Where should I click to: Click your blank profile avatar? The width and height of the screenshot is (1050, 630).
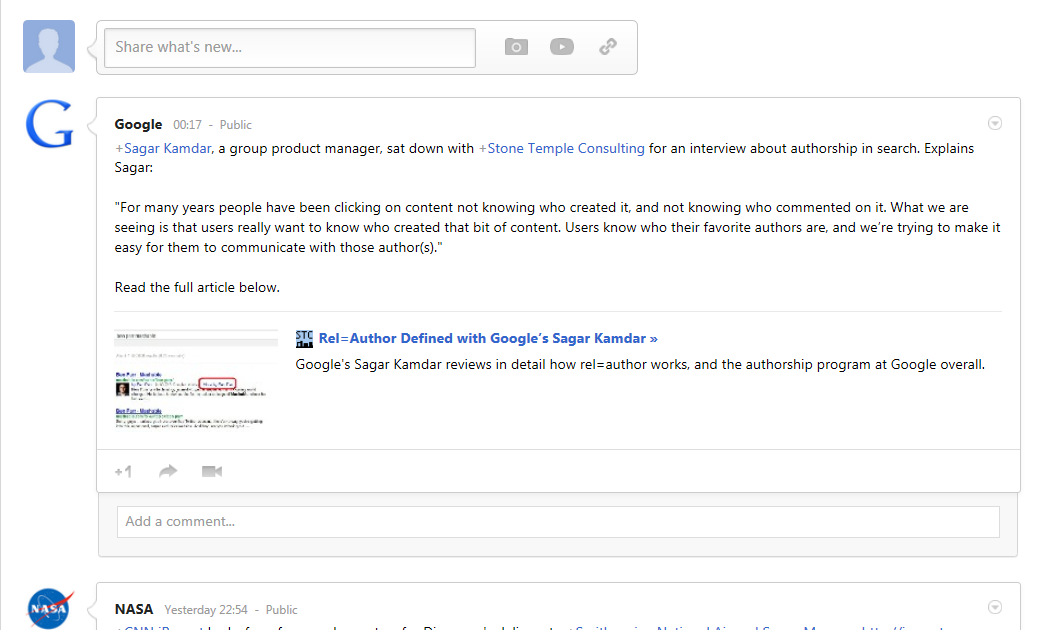tap(49, 46)
